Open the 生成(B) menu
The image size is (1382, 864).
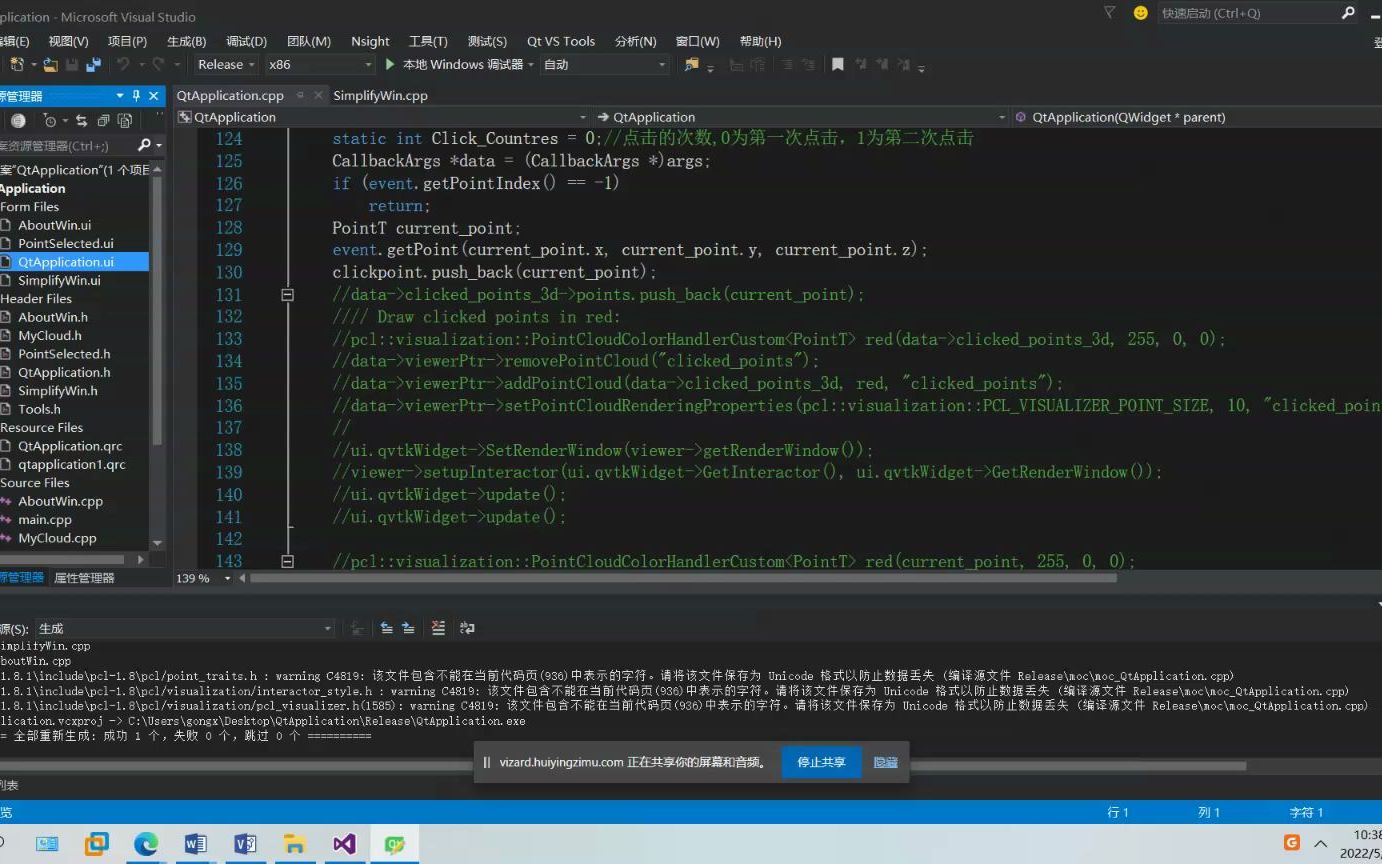point(186,41)
